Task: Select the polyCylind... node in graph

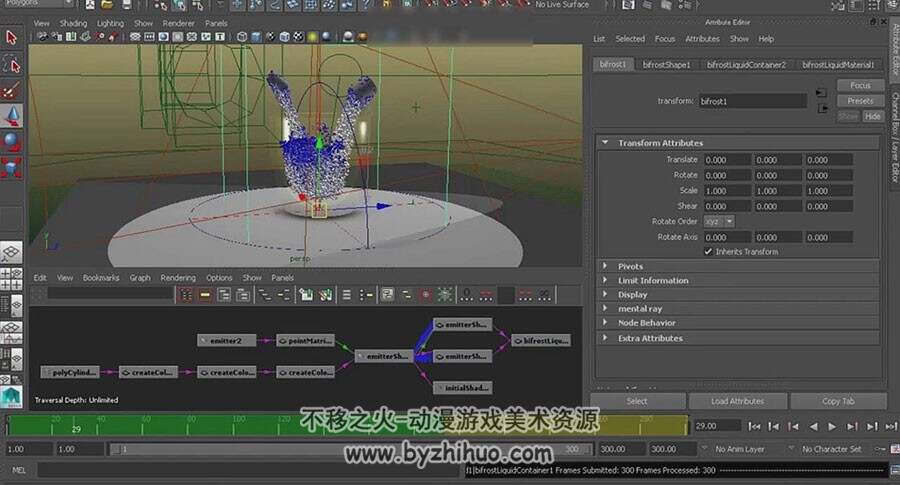Action: click(70, 373)
